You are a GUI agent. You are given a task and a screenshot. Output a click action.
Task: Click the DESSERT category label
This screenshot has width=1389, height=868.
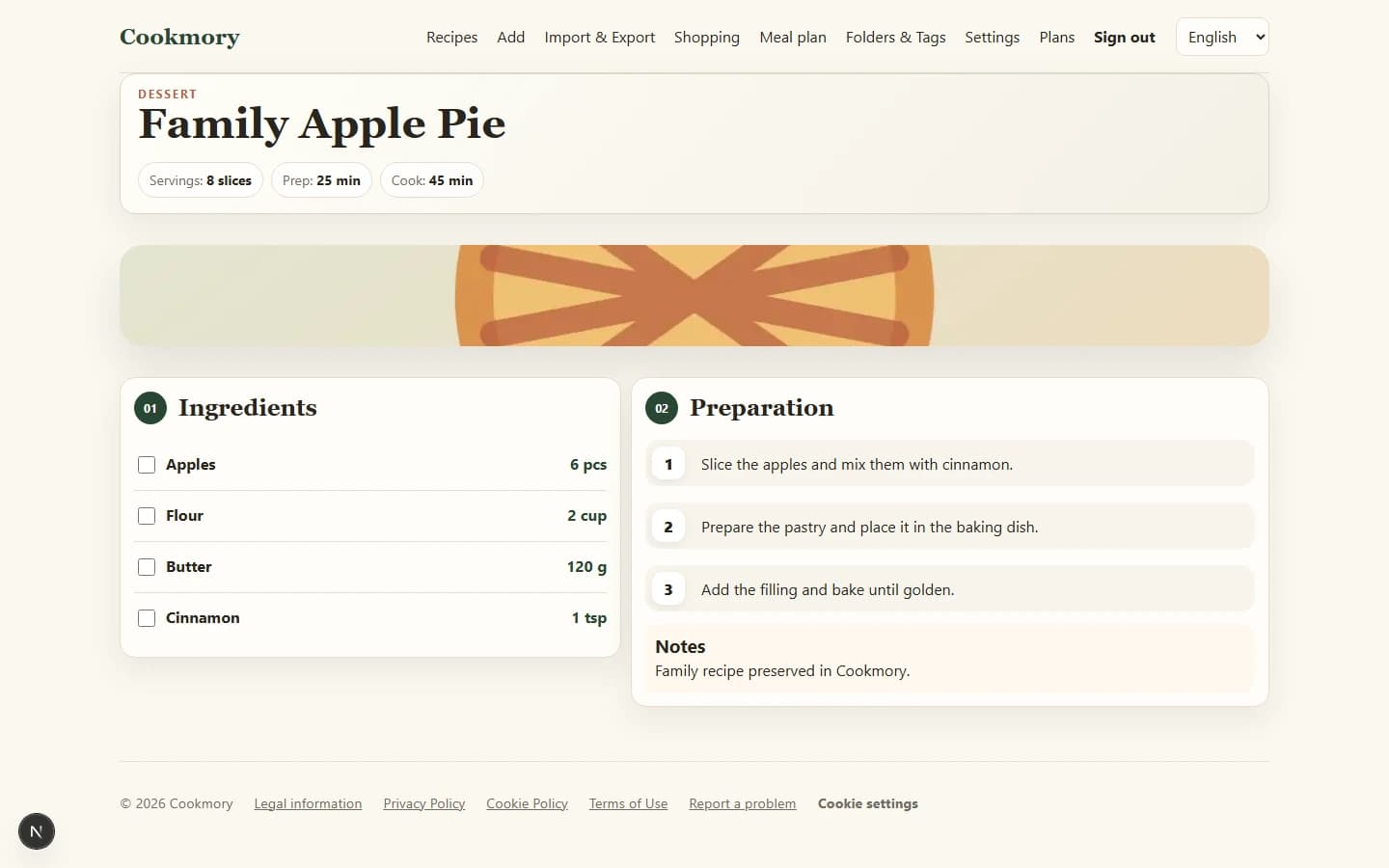[167, 94]
